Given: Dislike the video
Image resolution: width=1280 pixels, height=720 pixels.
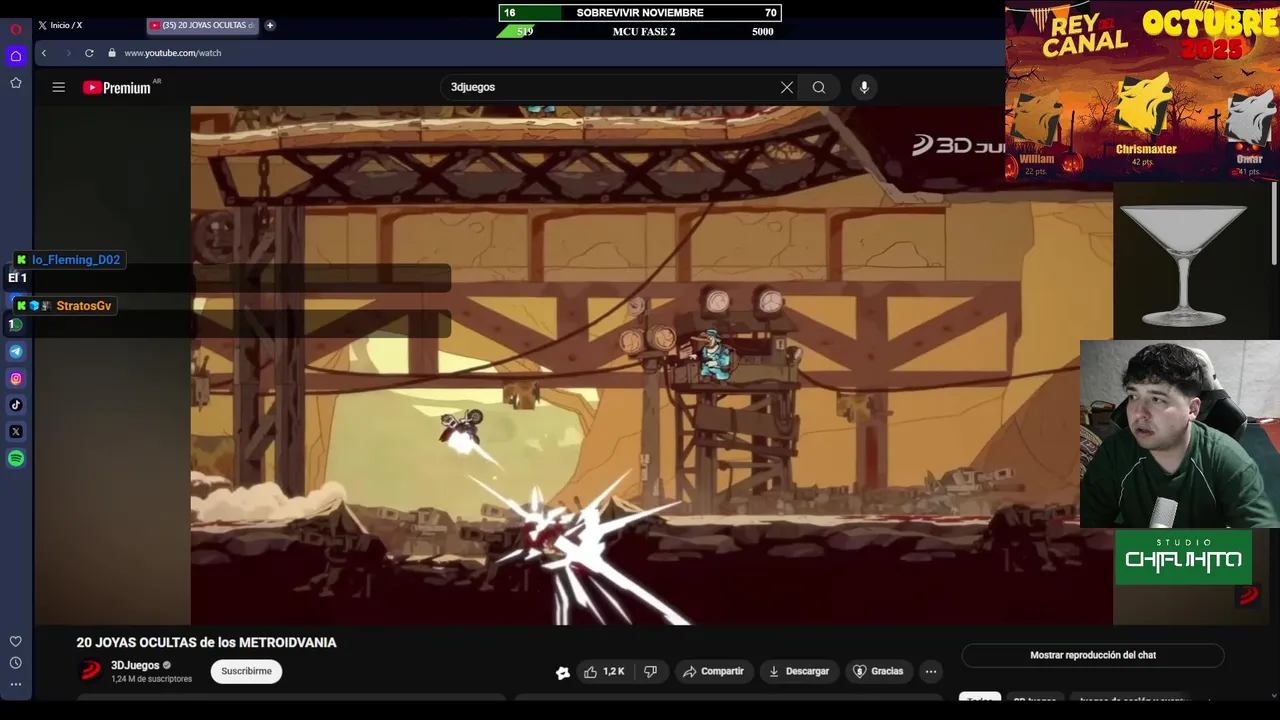Looking at the screenshot, I should click(650, 671).
